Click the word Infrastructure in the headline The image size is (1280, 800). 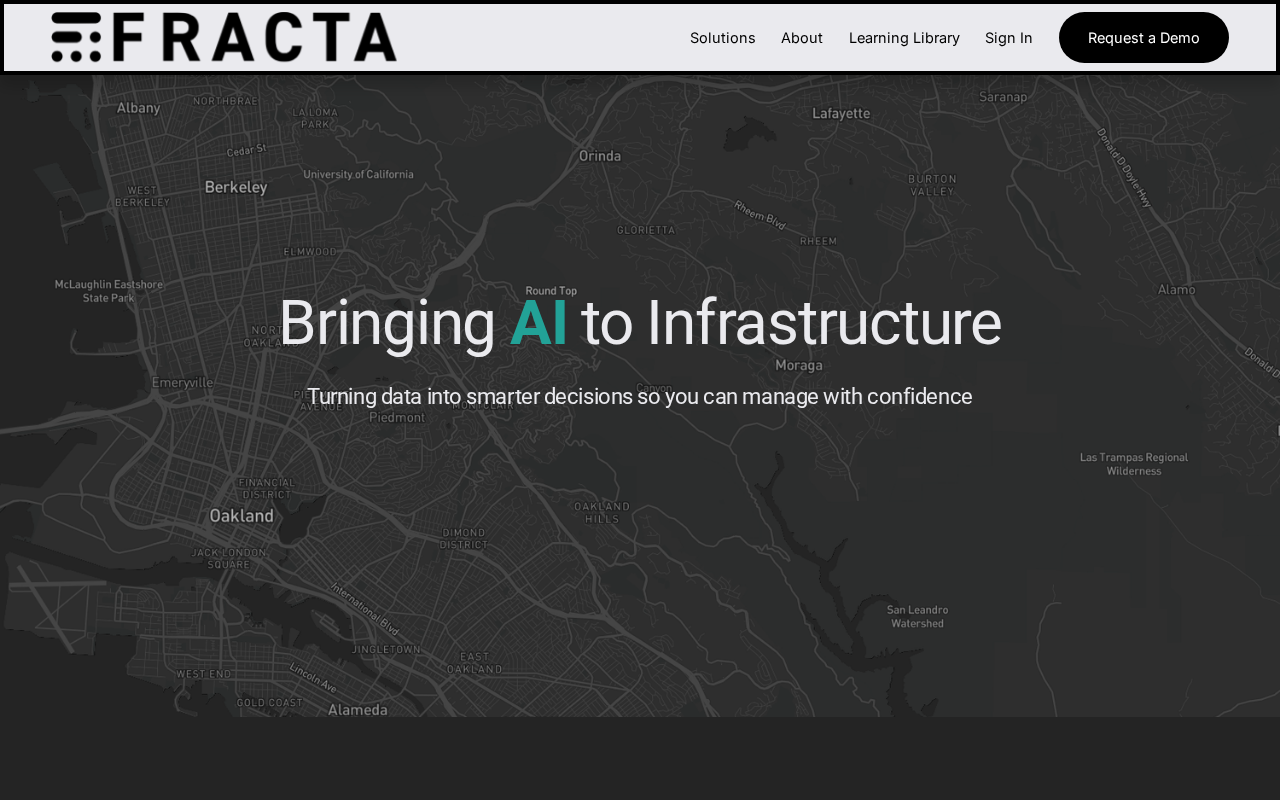pos(823,324)
